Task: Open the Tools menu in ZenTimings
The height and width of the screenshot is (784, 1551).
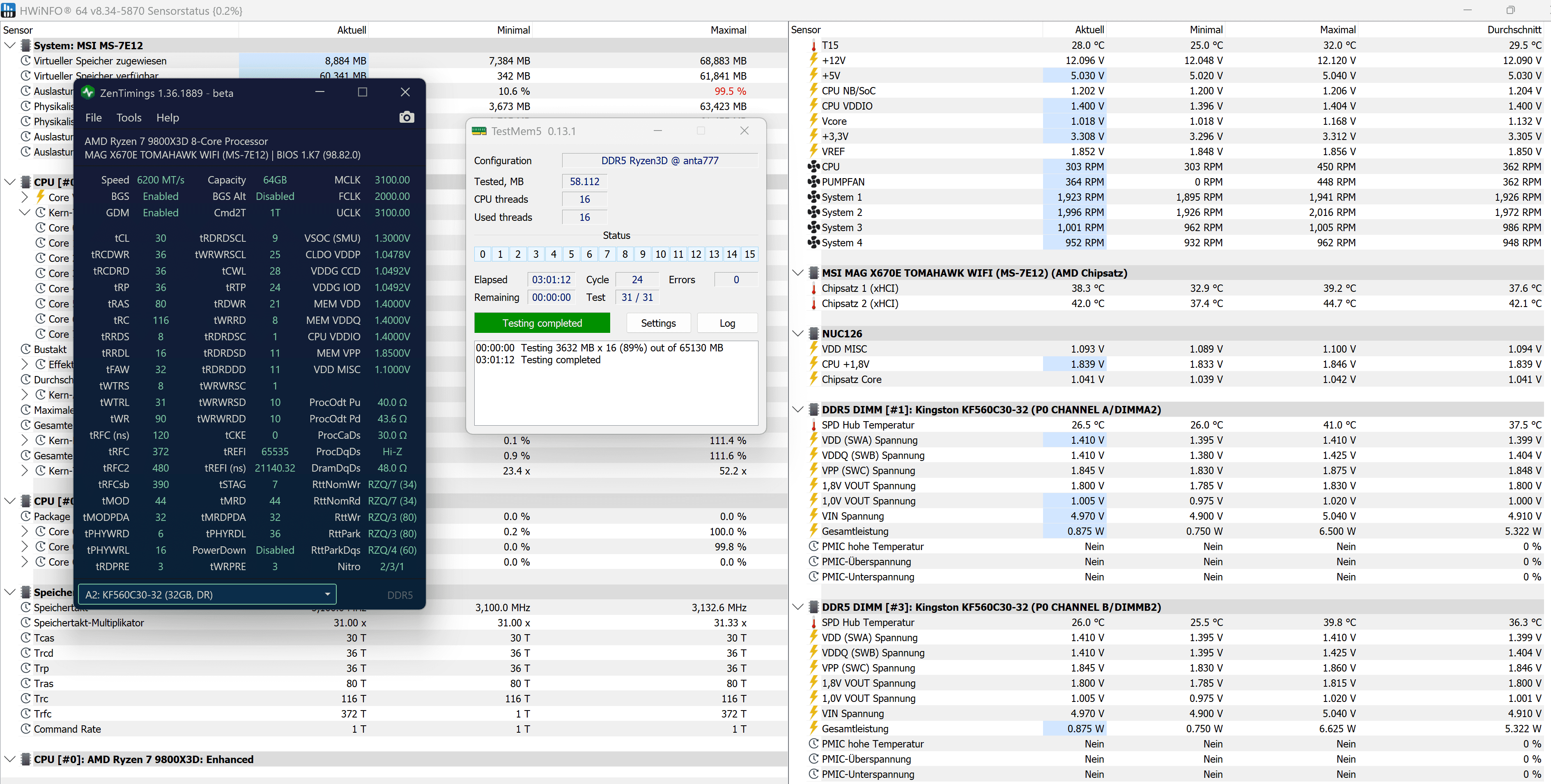Action: coord(129,118)
